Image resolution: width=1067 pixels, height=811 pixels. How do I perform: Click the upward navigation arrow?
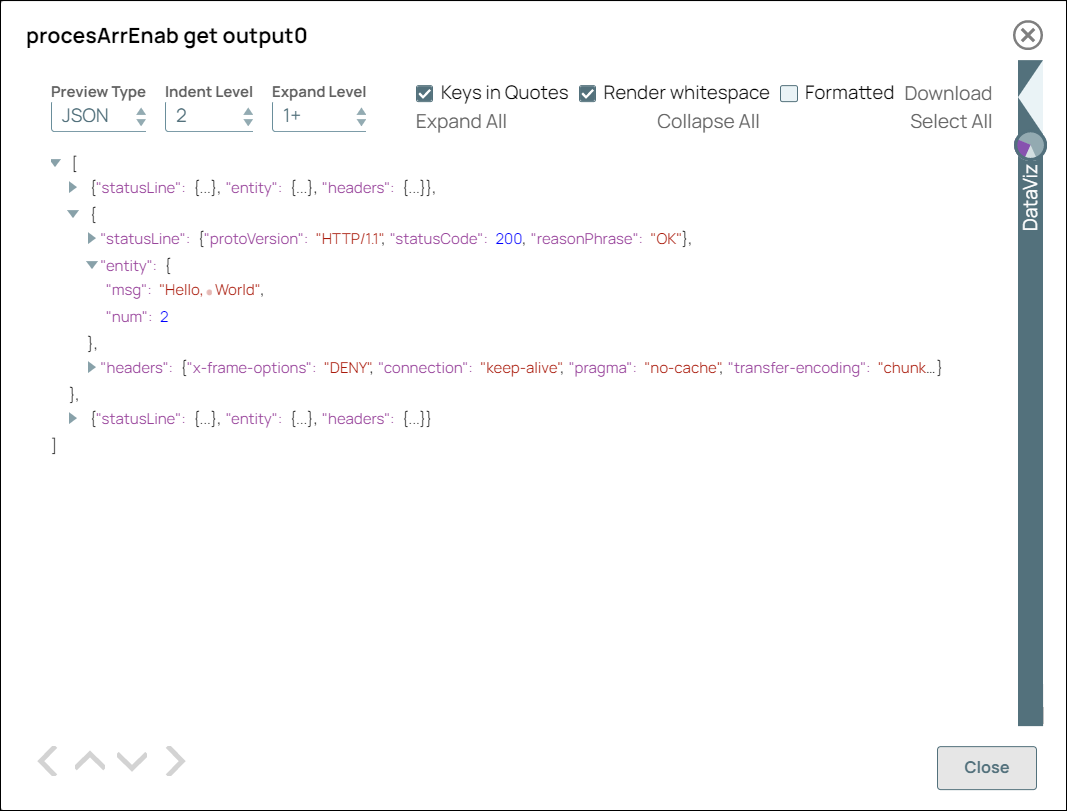pos(88,761)
